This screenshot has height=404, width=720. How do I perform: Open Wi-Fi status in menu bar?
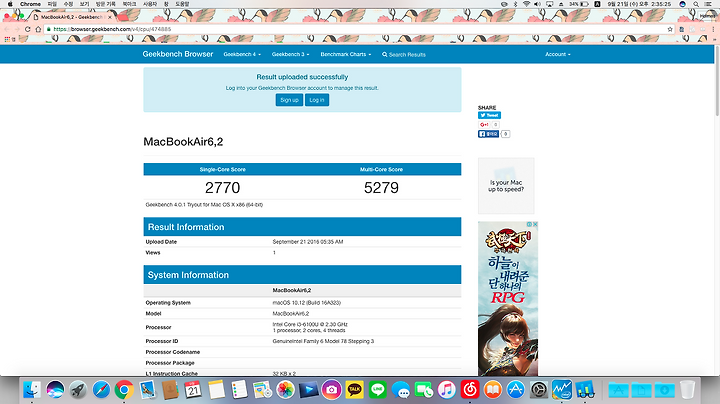526,4
